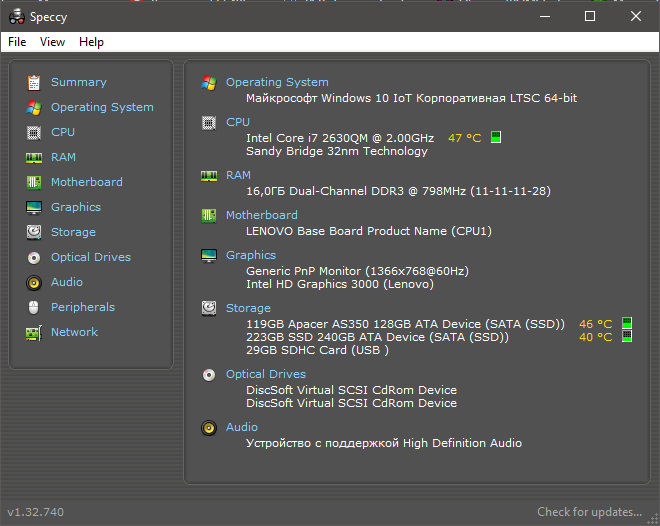Image resolution: width=660 pixels, height=526 pixels.
Task: Click Operating System heading link in summary
Action: 277,82
